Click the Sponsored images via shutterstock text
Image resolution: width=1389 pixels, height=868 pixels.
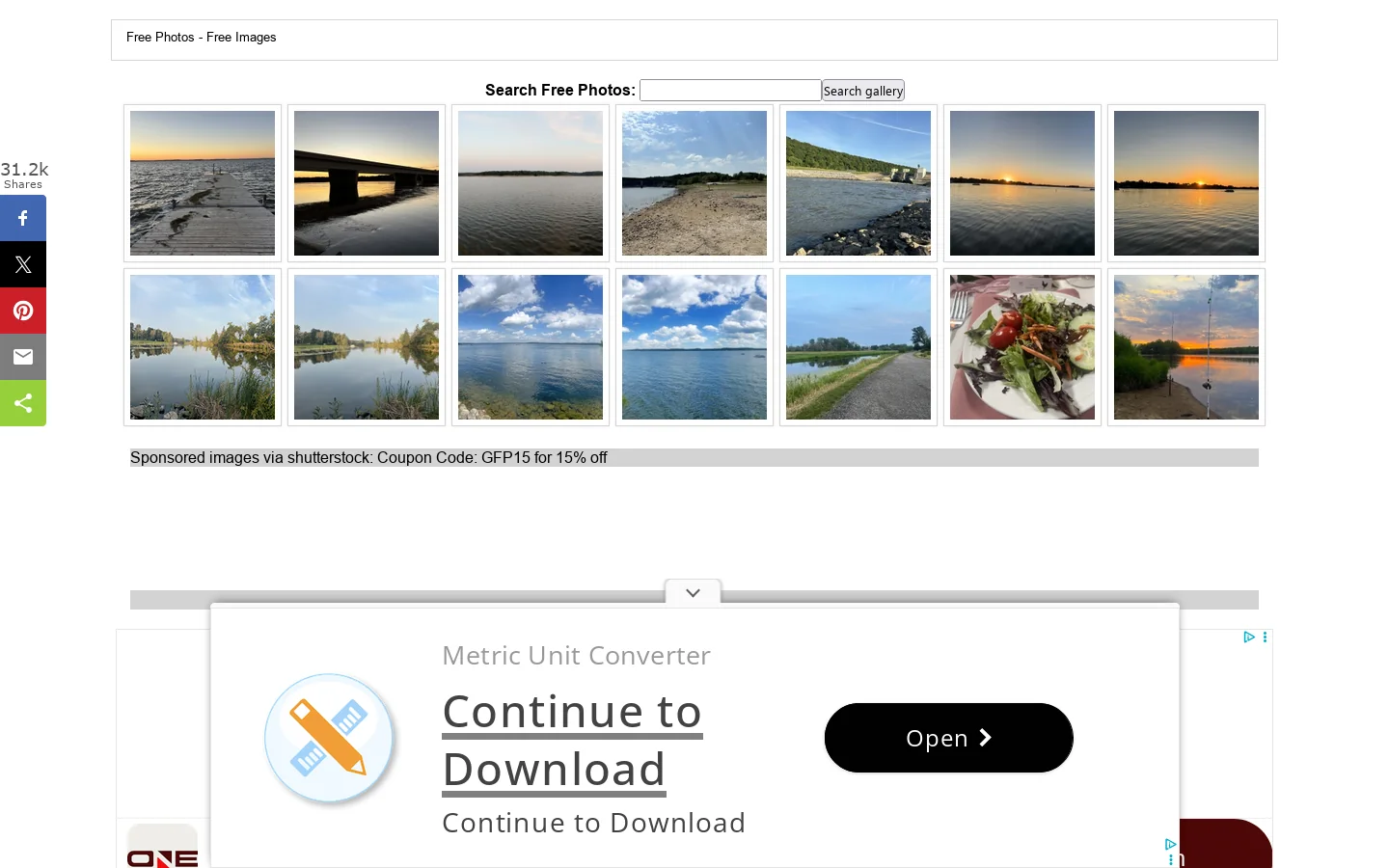pyautogui.click(x=368, y=458)
